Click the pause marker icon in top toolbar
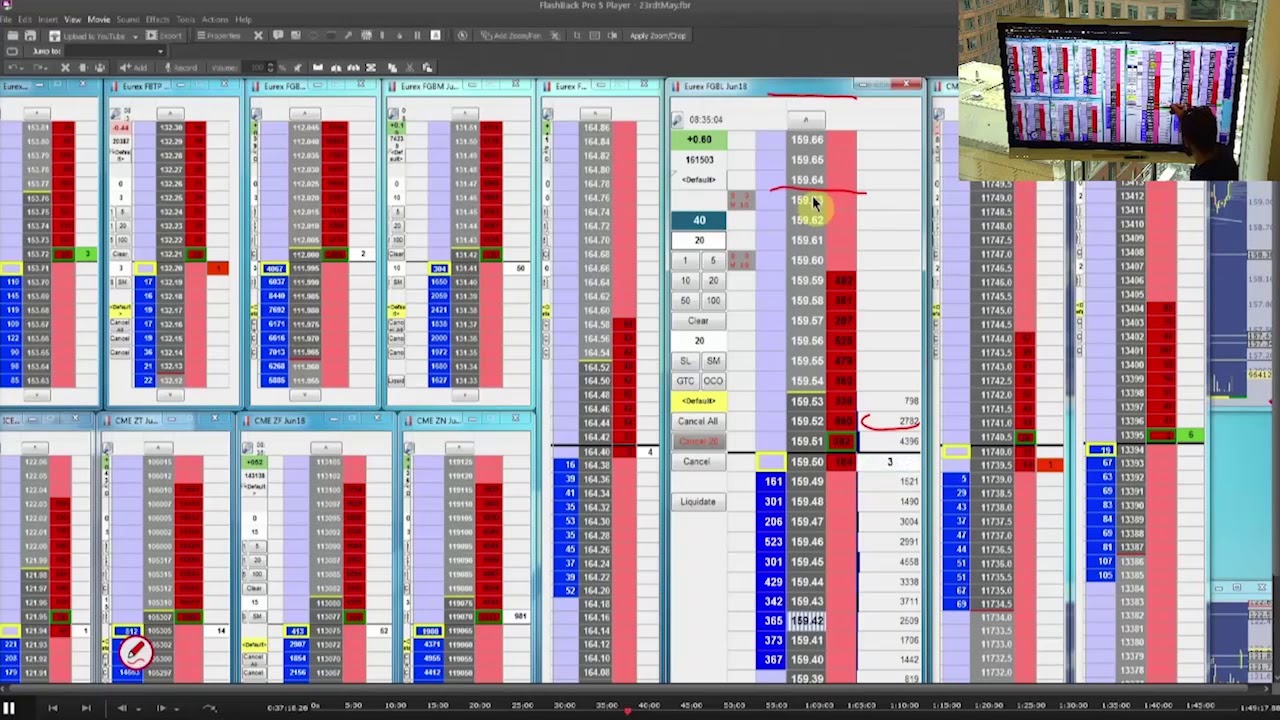This screenshot has width=1280, height=720. click(417, 36)
